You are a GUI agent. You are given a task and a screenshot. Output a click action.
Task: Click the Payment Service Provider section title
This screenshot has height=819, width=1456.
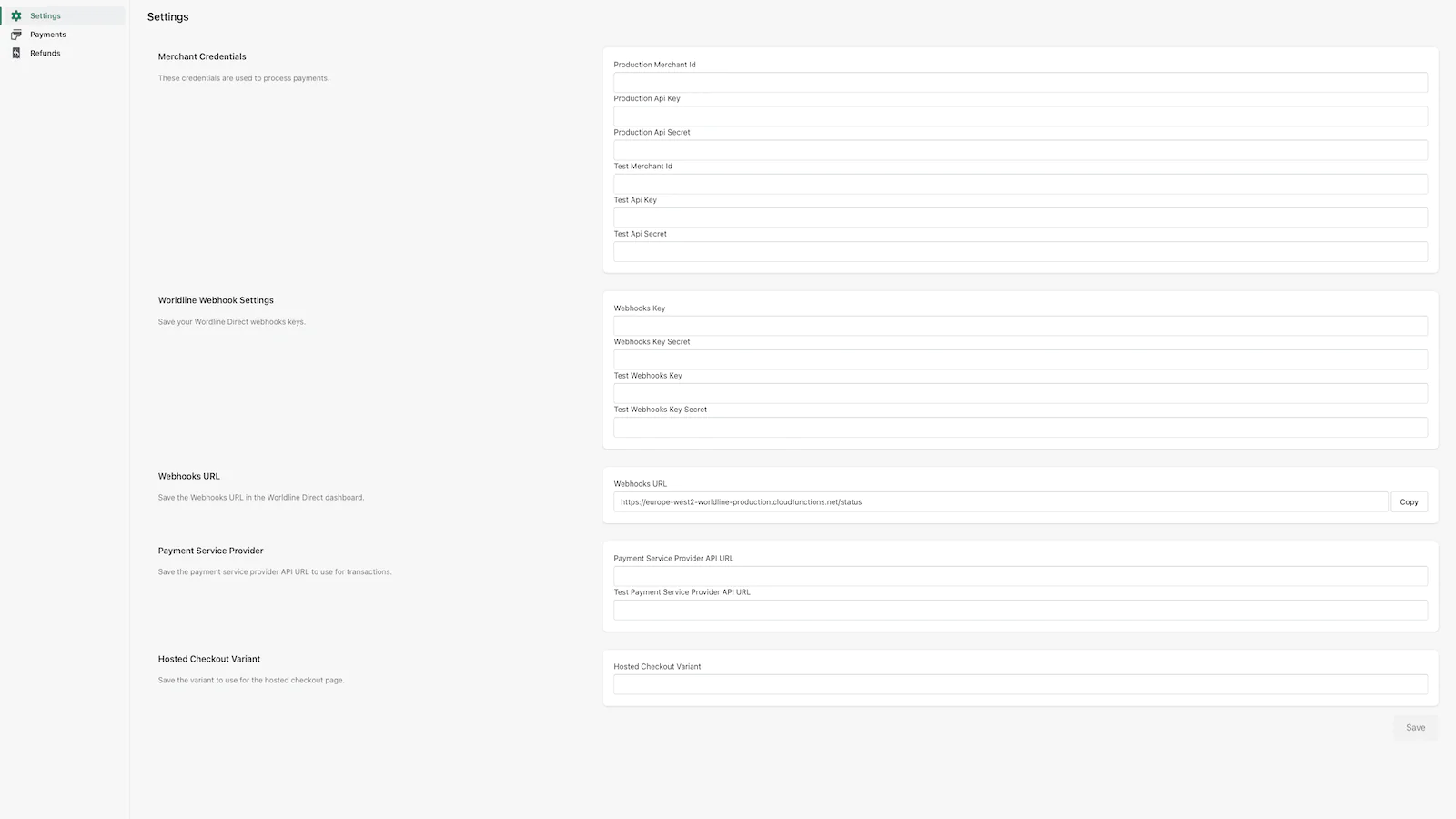point(210,551)
